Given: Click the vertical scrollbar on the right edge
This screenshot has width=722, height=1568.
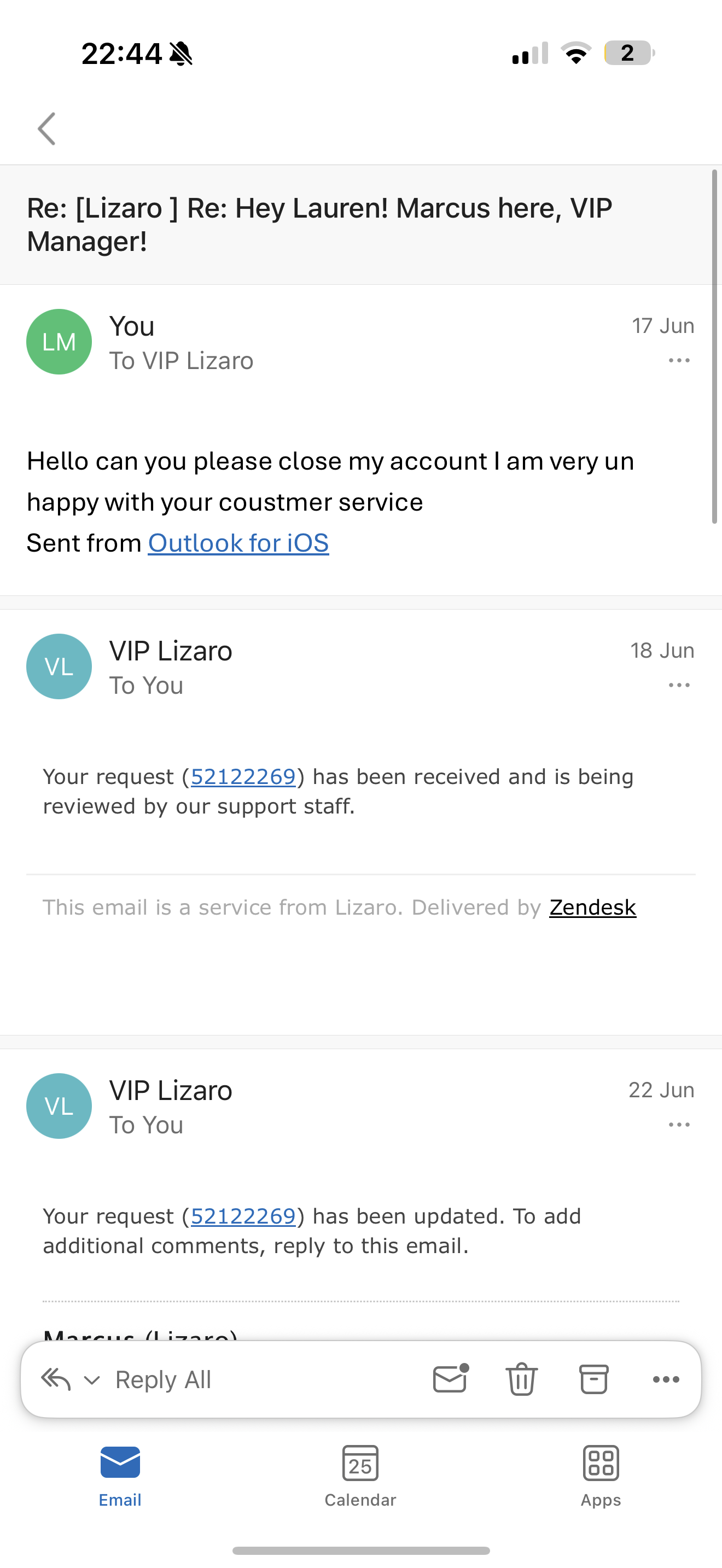Looking at the screenshot, I should [x=715, y=347].
